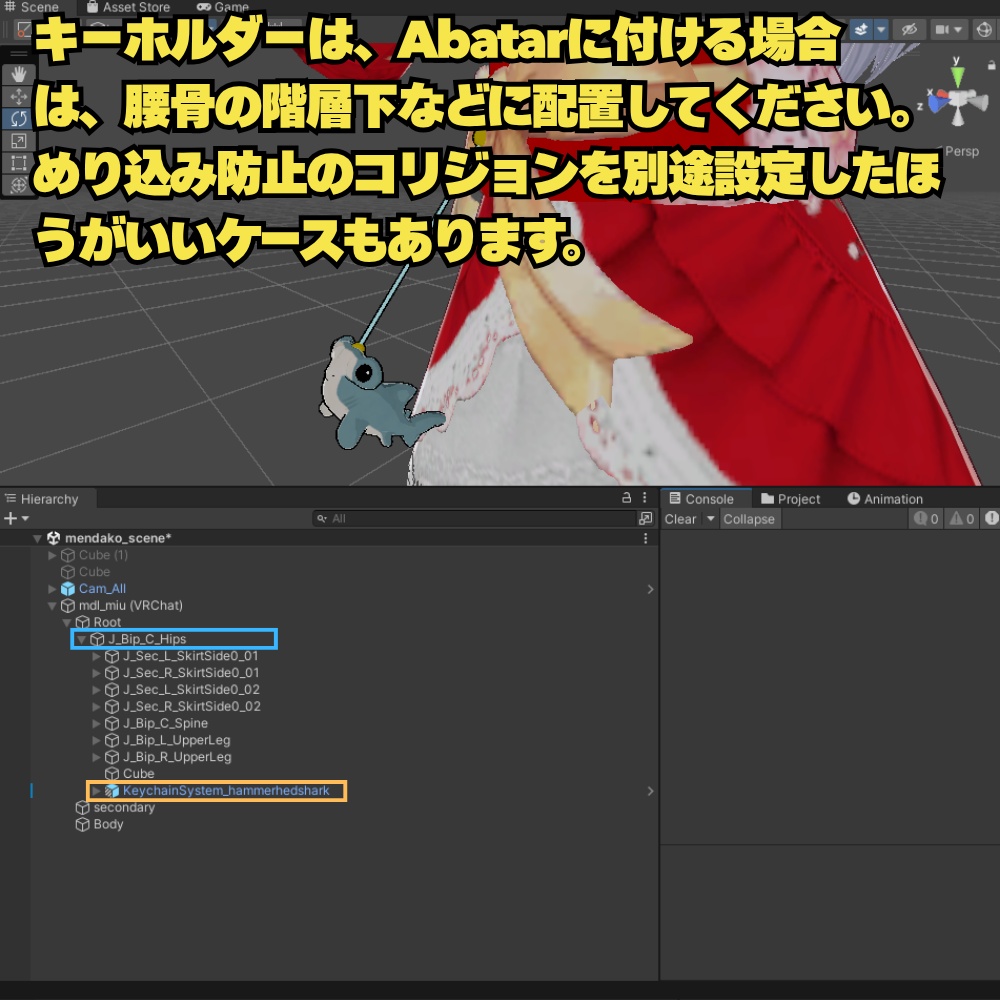Screen dimensions: 1000x1000
Task: Select the Rect transform tool
Action: 18,163
